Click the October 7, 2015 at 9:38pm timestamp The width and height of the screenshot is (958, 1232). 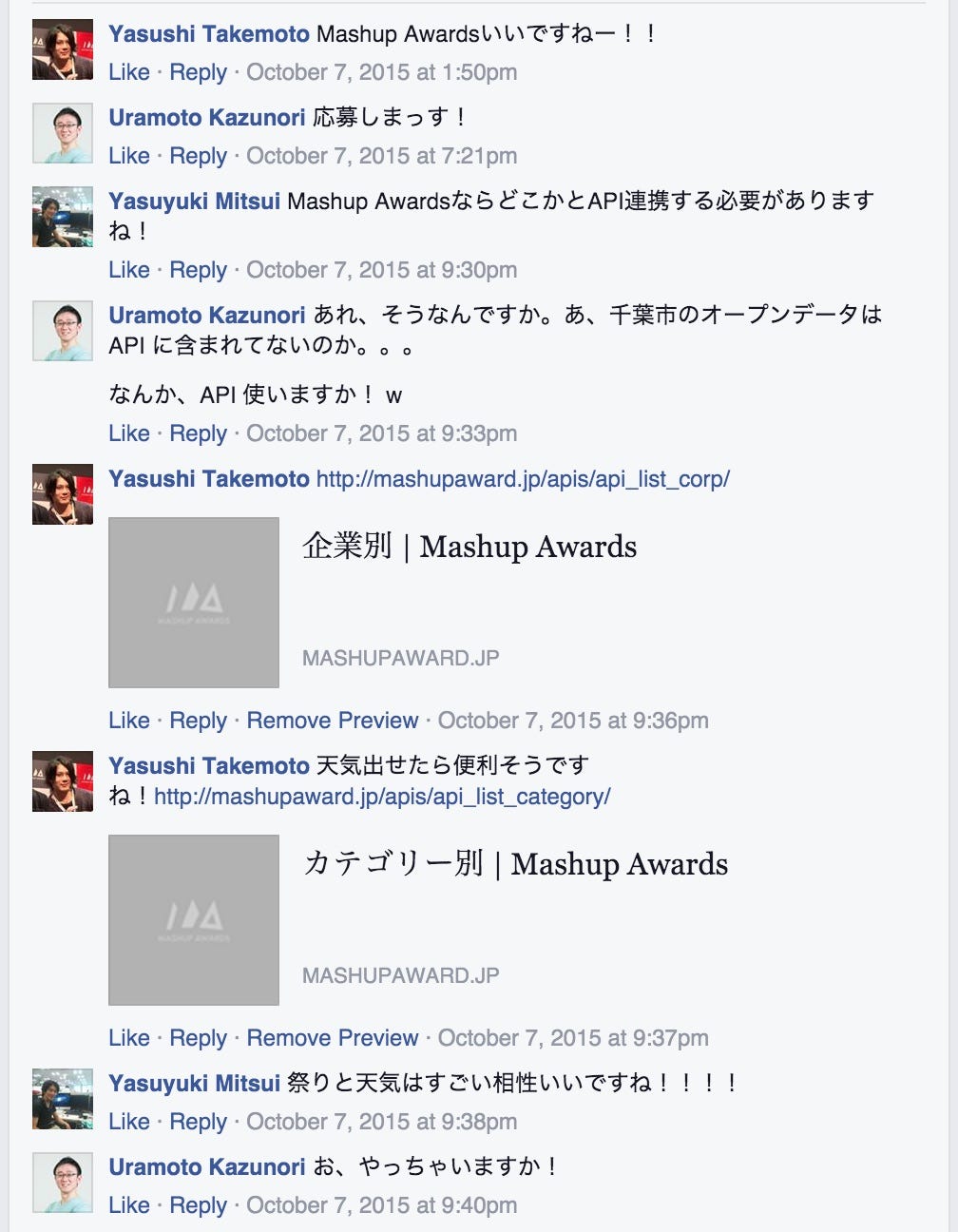[x=382, y=1122]
